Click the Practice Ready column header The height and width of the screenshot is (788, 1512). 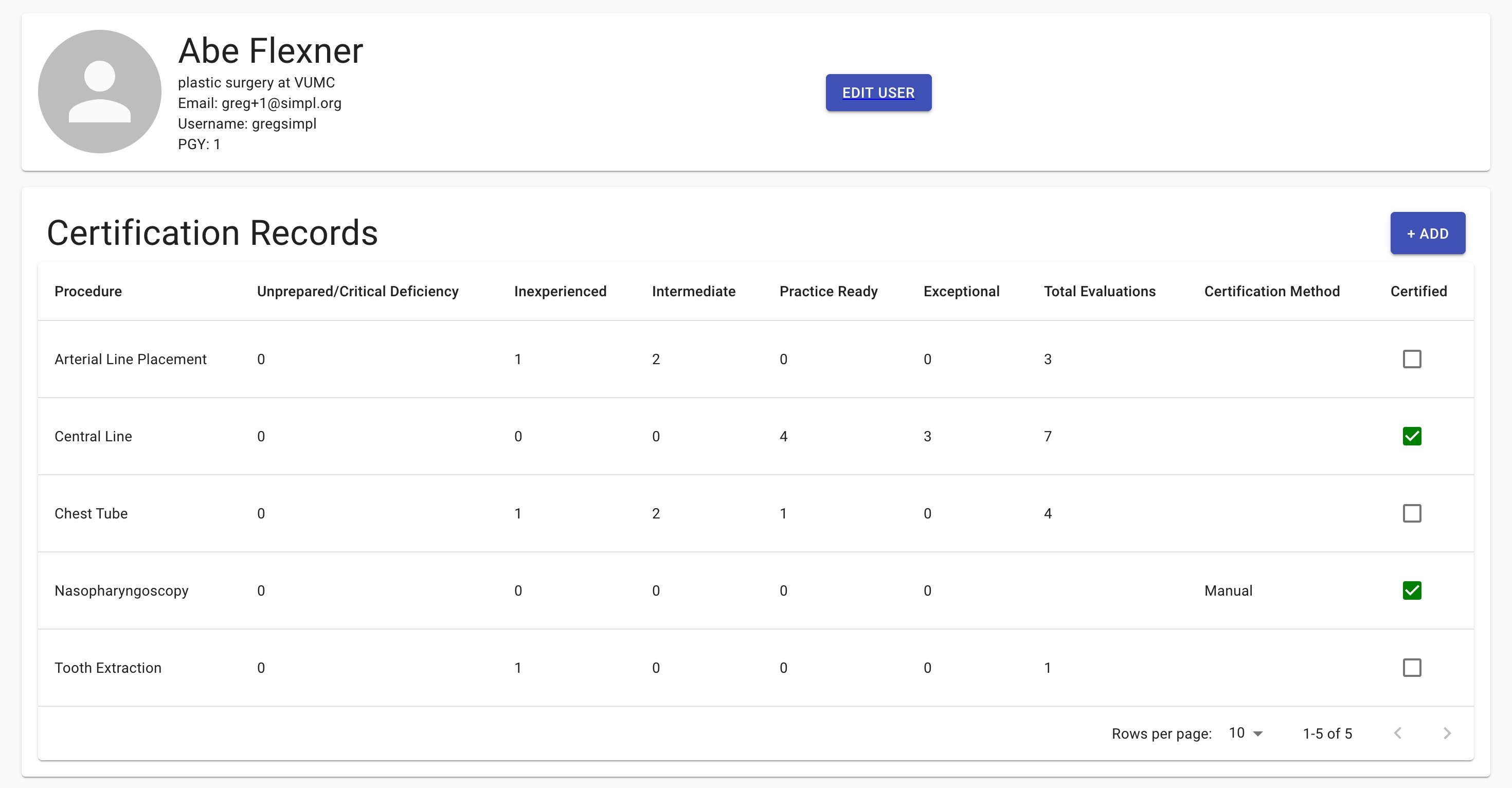(x=827, y=291)
